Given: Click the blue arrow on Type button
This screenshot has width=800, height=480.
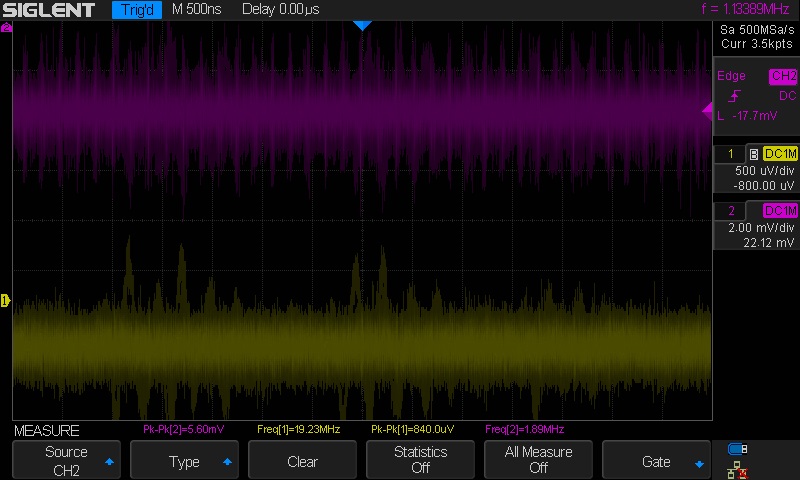Looking at the screenshot, I should [x=228, y=462].
